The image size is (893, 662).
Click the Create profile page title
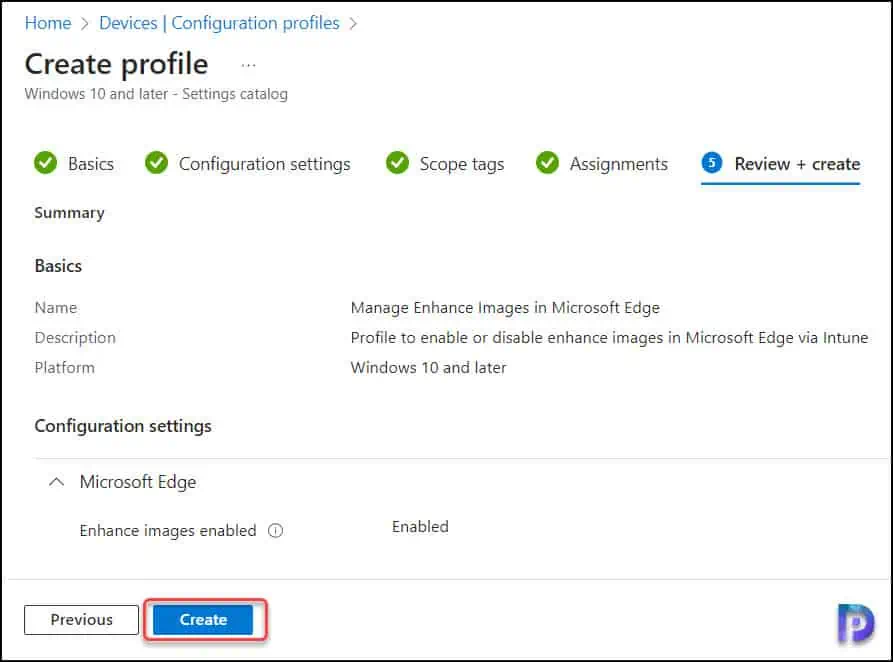[116, 64]
